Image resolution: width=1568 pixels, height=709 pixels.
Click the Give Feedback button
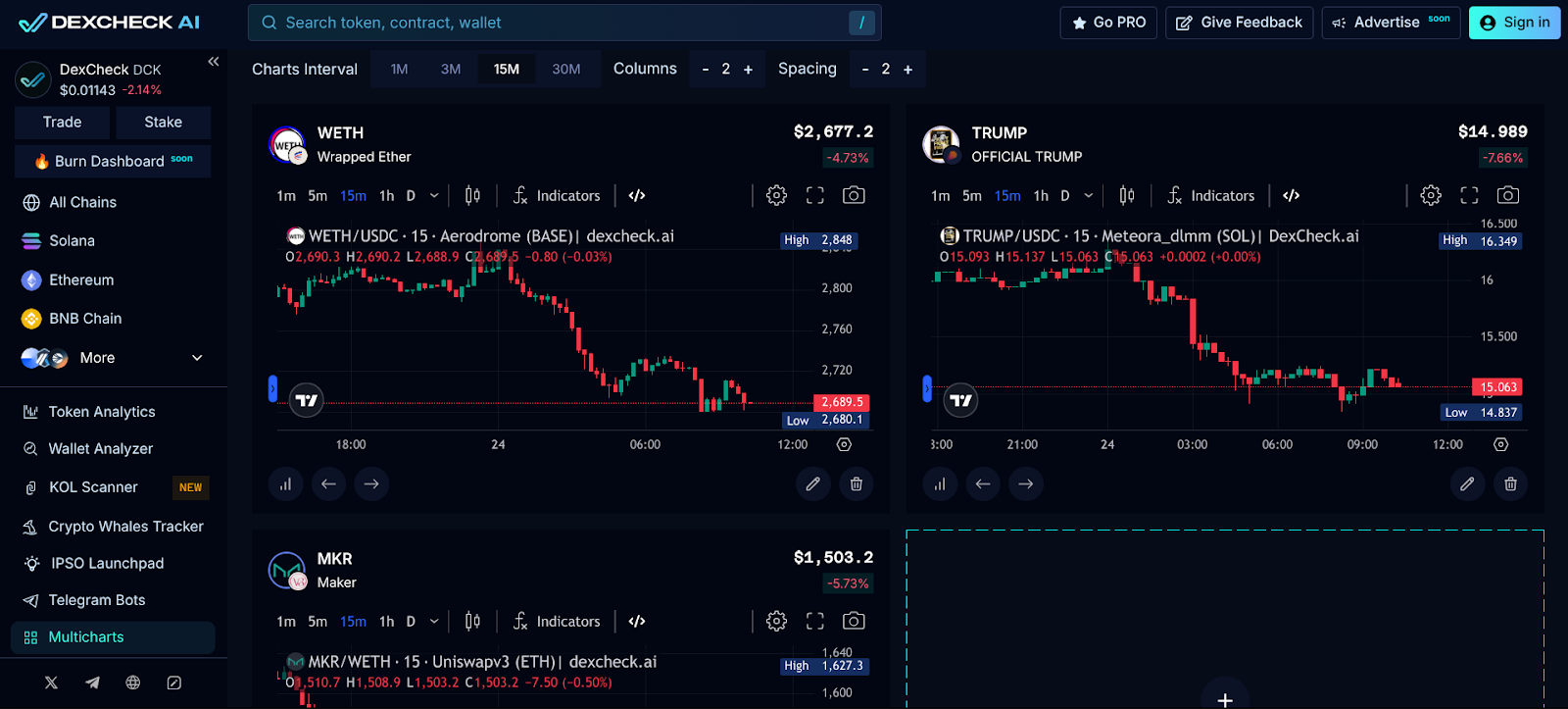1240,23
